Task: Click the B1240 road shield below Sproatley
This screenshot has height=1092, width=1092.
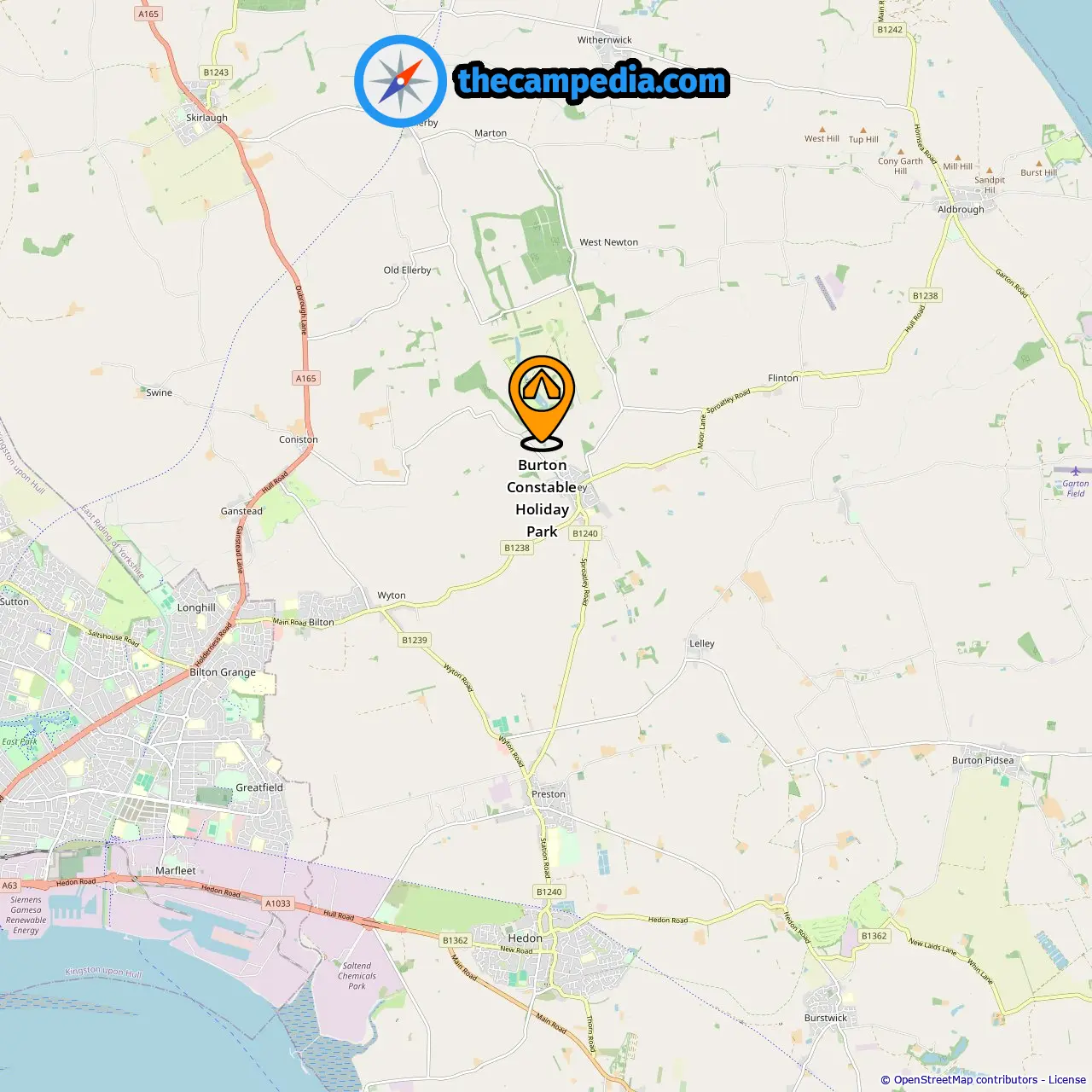Action: [x=585, y=533]
